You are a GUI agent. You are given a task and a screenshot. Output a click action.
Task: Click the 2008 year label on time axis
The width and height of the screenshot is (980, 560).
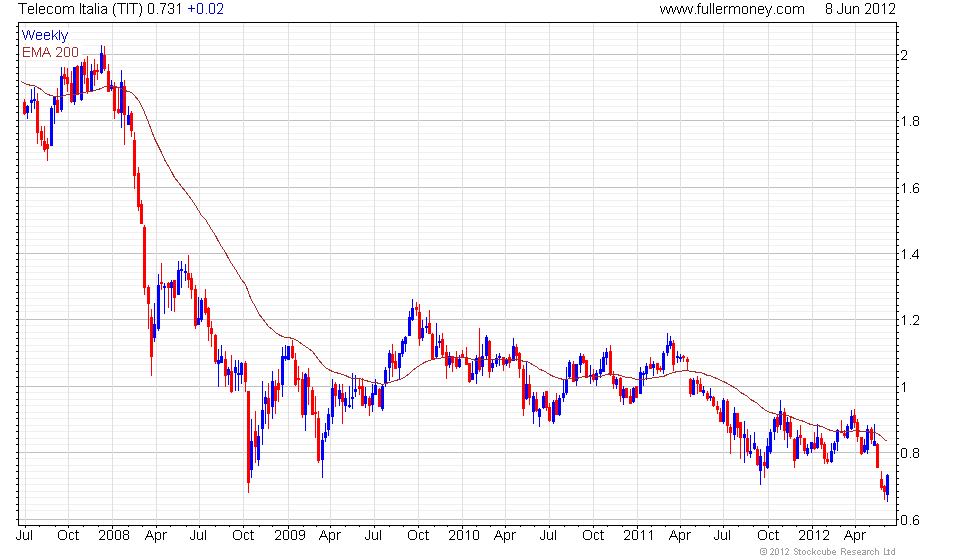[114, 536]
